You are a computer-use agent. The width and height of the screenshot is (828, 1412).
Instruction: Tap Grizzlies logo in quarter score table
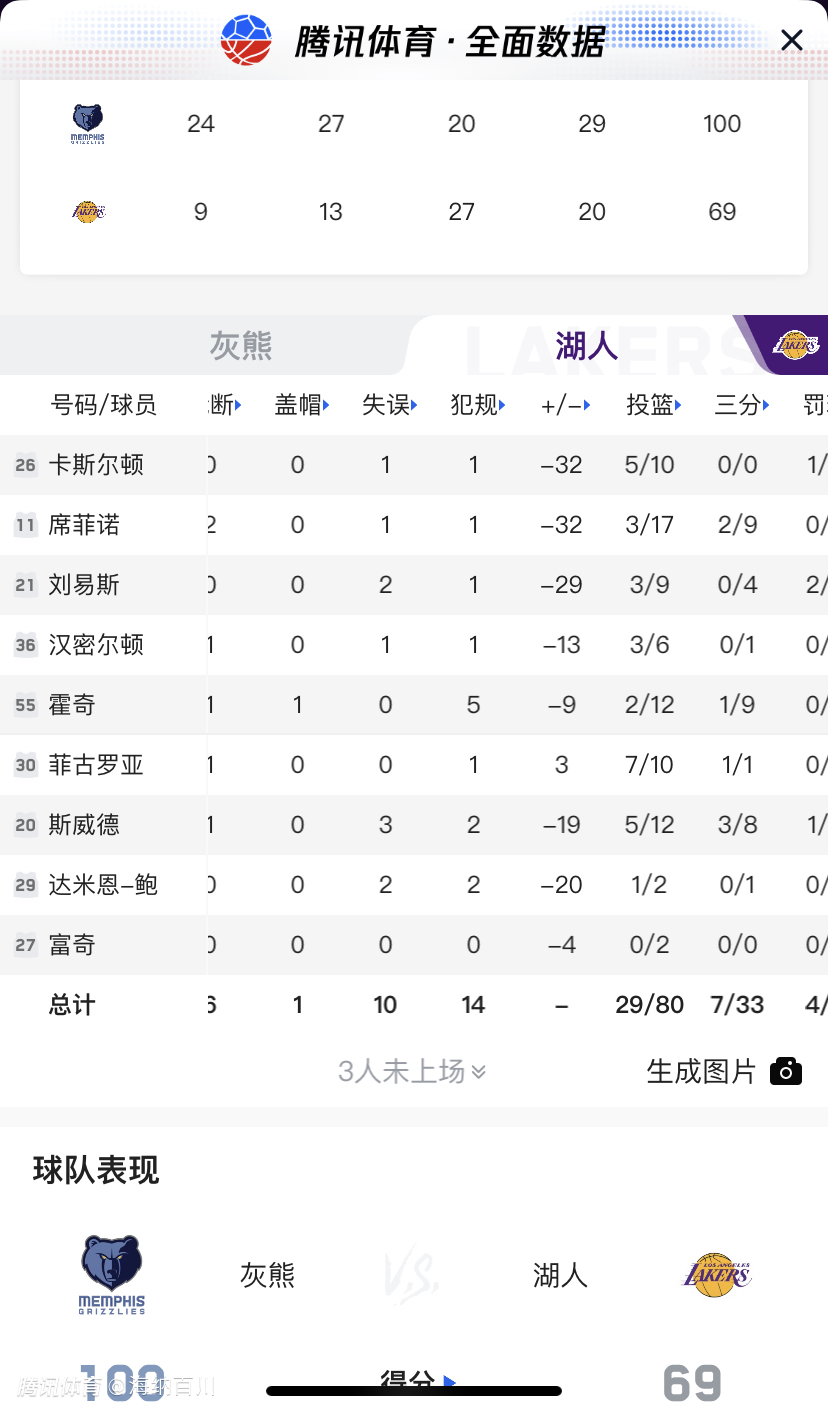click(x=88, y=124)
